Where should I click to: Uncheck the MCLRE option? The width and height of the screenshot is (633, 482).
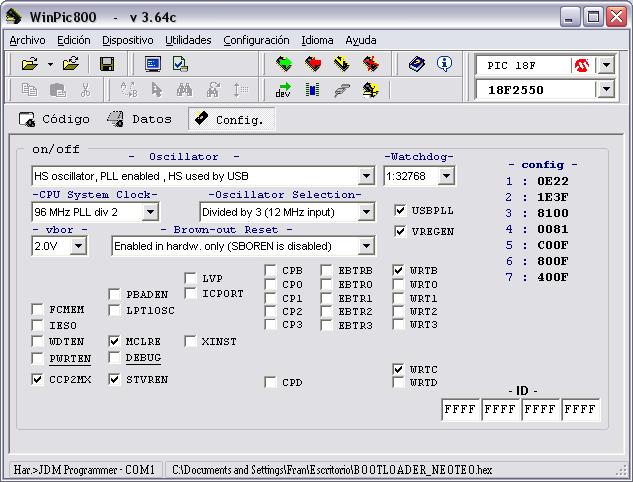point(115,342)
